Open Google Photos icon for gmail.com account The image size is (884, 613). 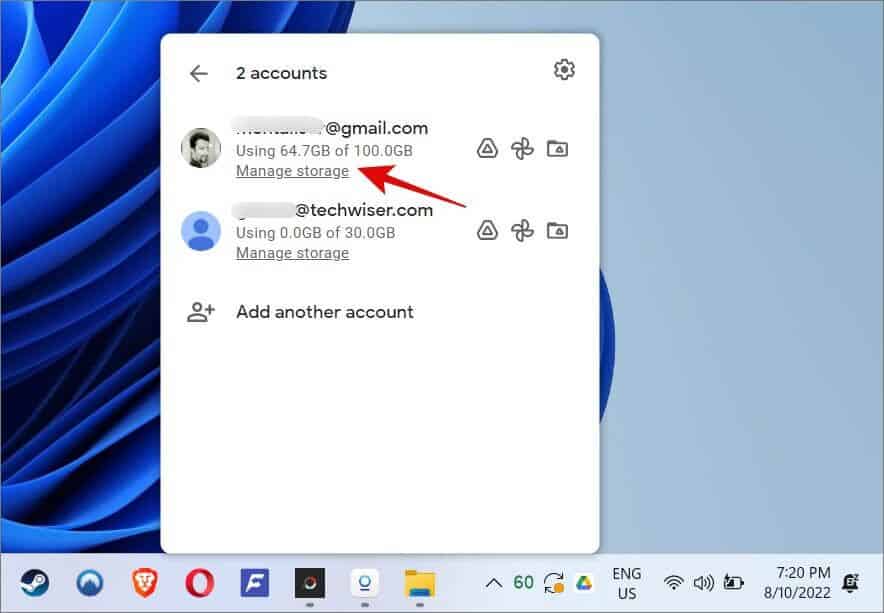coord(522,149)
